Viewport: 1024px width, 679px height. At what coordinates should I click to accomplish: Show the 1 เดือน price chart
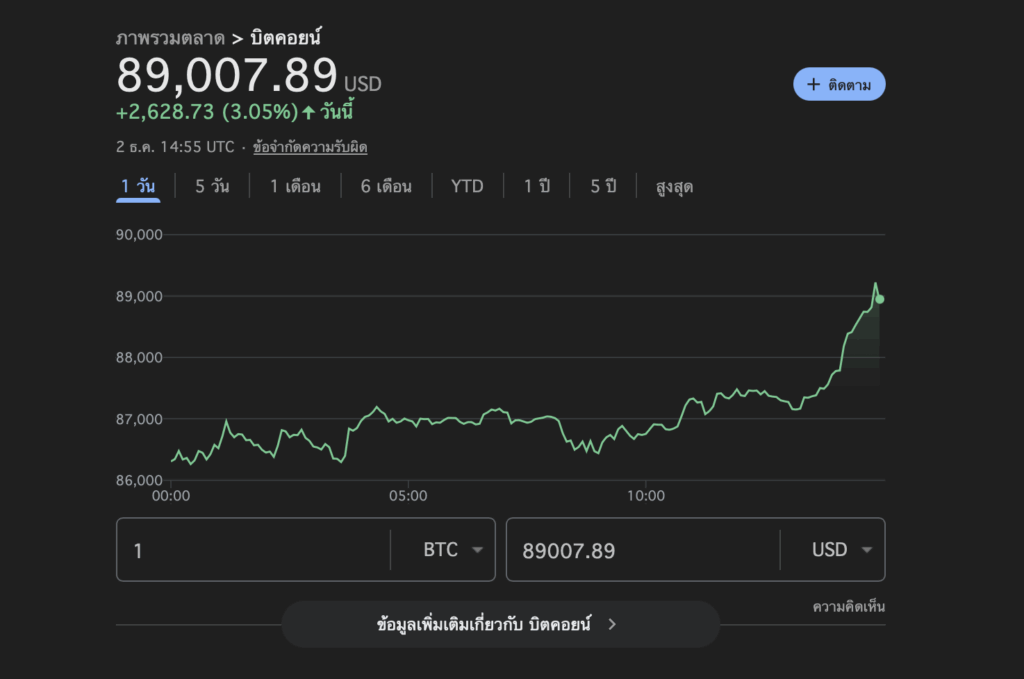(x=295, y=187)
